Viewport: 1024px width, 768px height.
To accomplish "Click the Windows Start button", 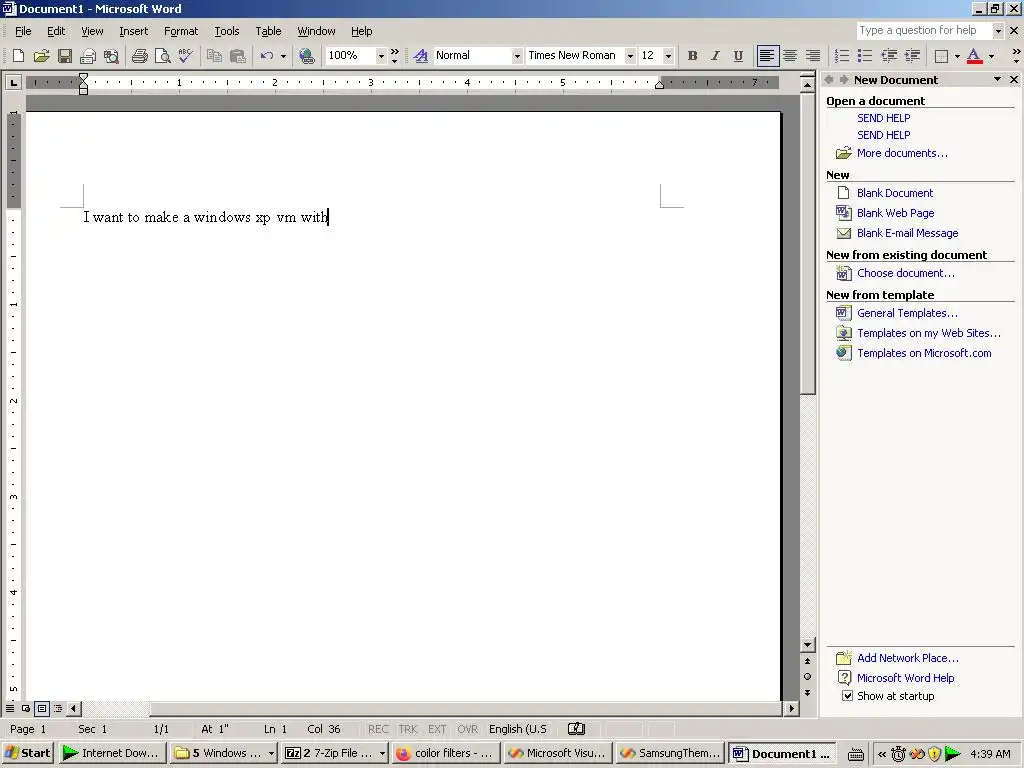I will coord(27,753).
